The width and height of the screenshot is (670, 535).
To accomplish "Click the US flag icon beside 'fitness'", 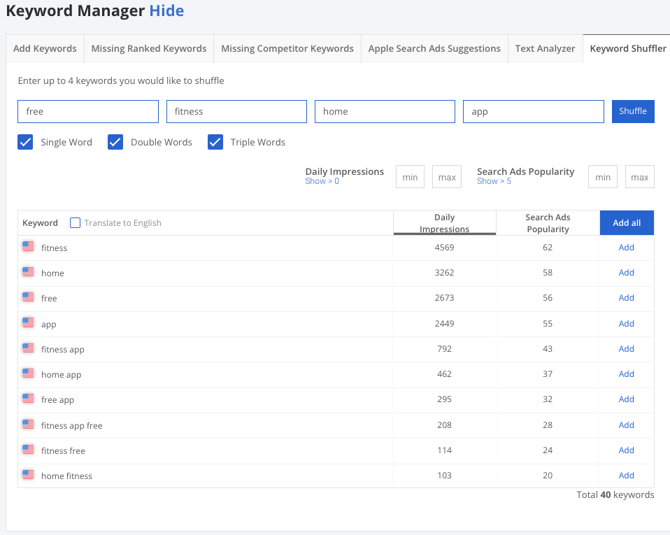I will point(28,247).
